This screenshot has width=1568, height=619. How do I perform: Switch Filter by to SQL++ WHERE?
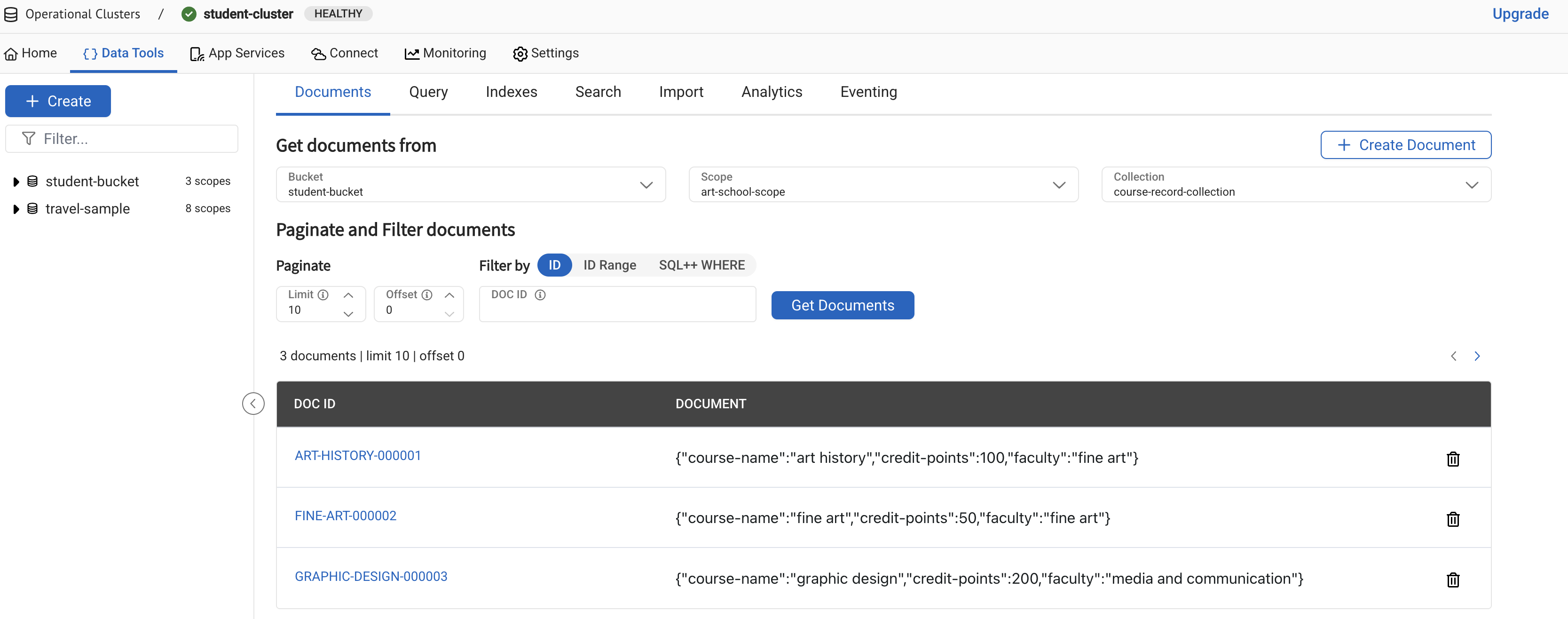tap(701, 265)
